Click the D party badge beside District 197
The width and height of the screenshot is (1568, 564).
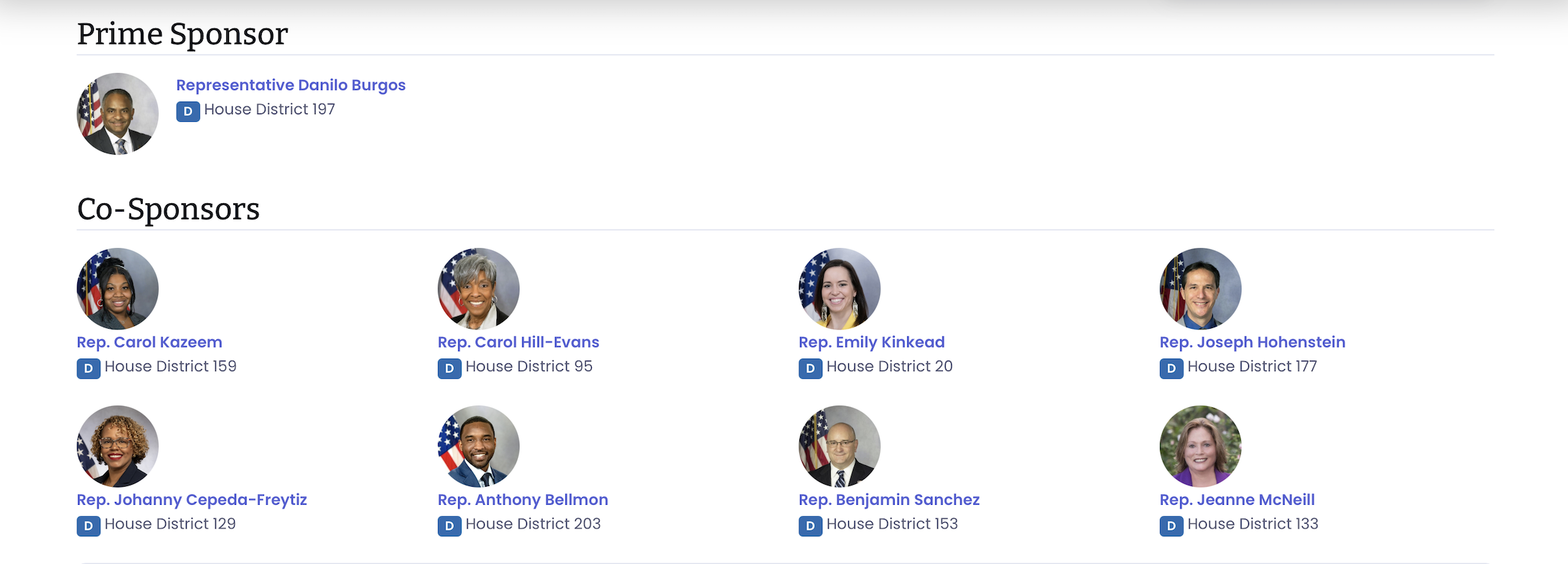[x=188, y=111]
